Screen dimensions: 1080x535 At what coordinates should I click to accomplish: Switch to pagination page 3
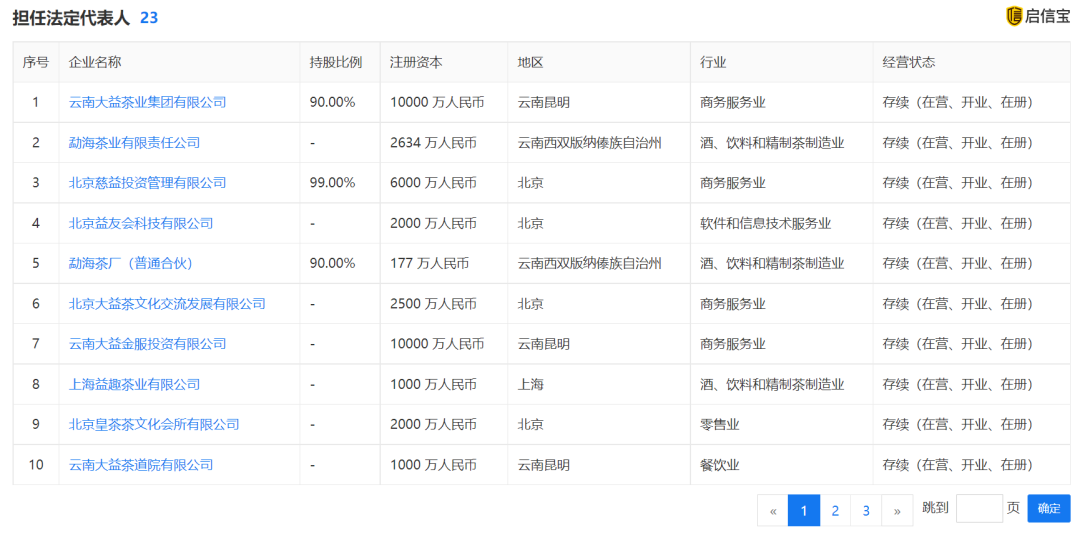866,510
